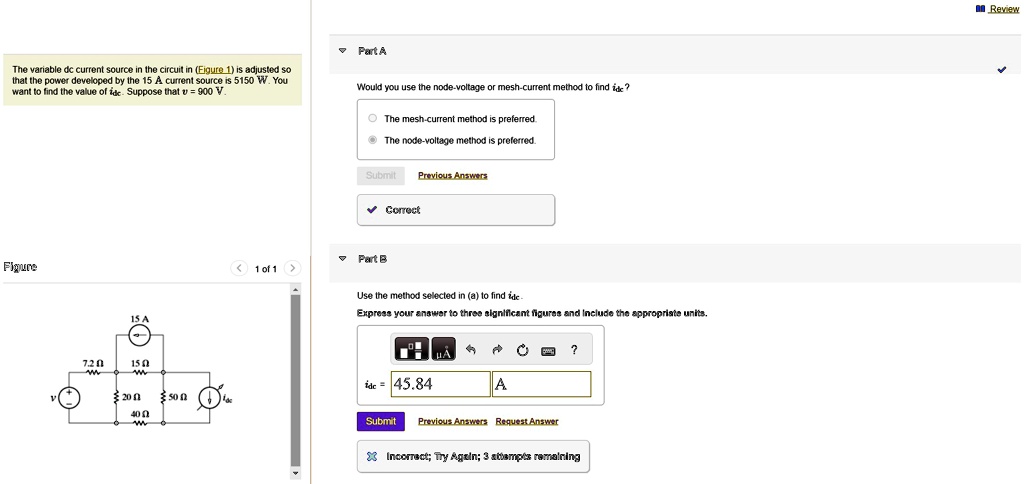Click Request Answer link

527,422
